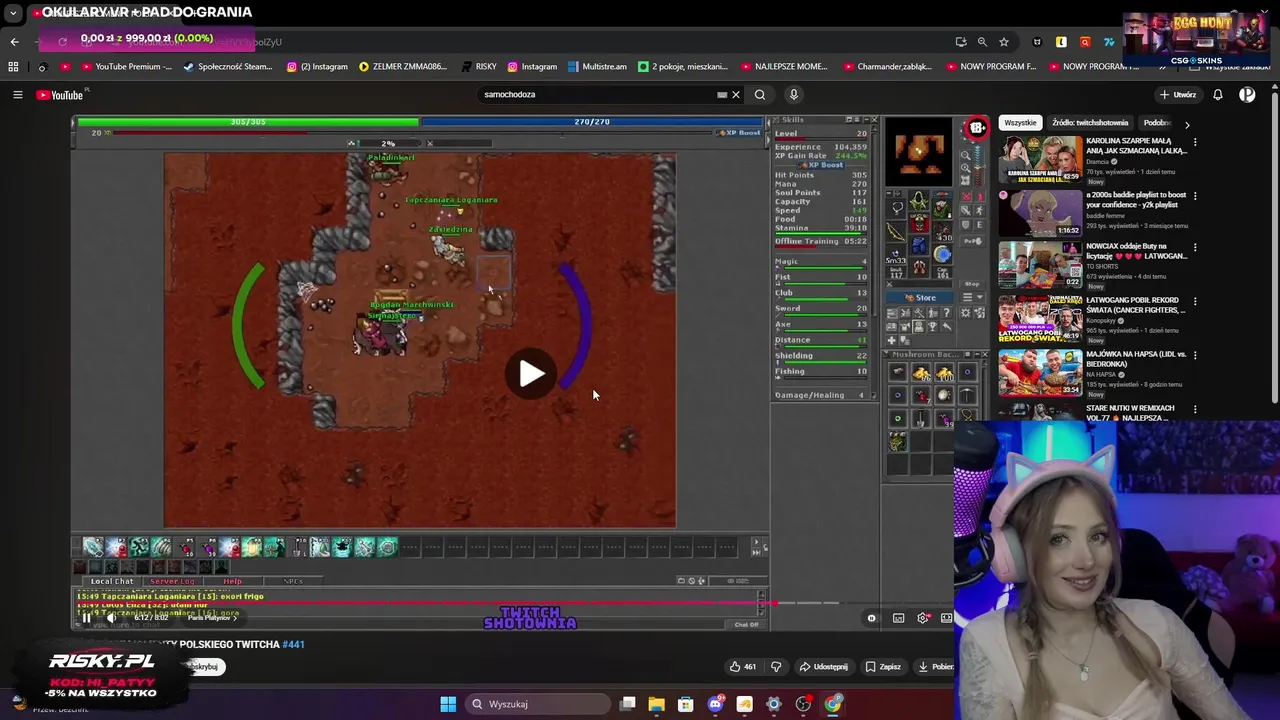Image resolution: width=1280 pixels, height=720 pixels.
Task: Click the Udostępnij share button
Action: pyautogui.click(x=823, y=667)
